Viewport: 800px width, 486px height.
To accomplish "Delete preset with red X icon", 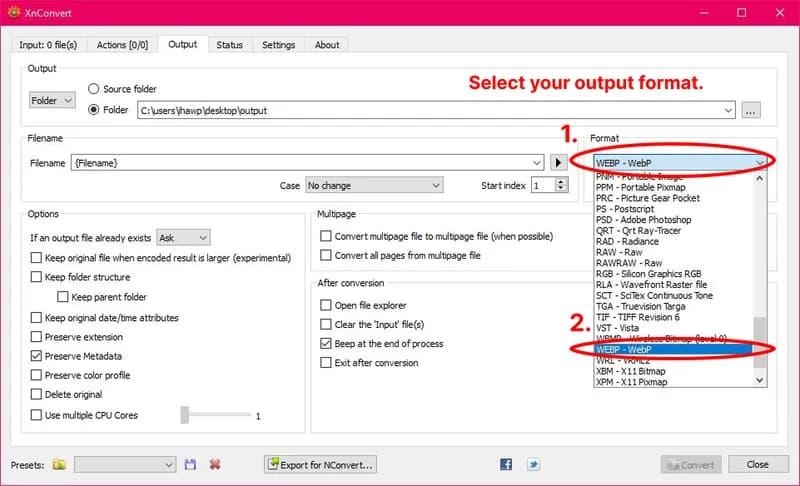I will coord(215,464).
